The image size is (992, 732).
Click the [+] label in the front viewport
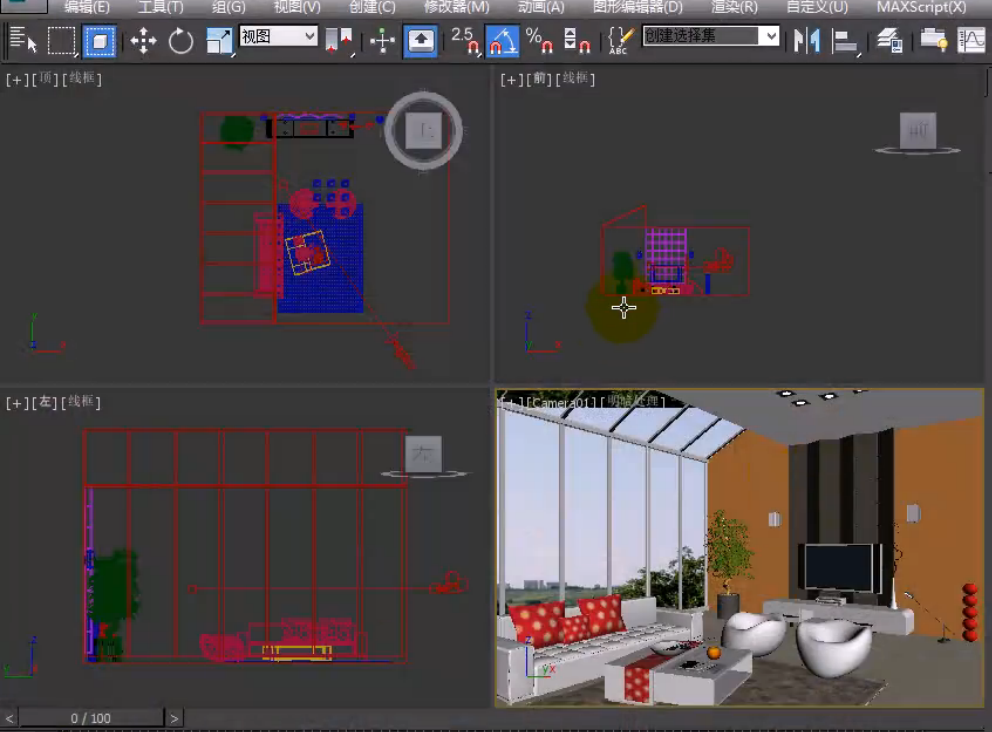point(511,80)
